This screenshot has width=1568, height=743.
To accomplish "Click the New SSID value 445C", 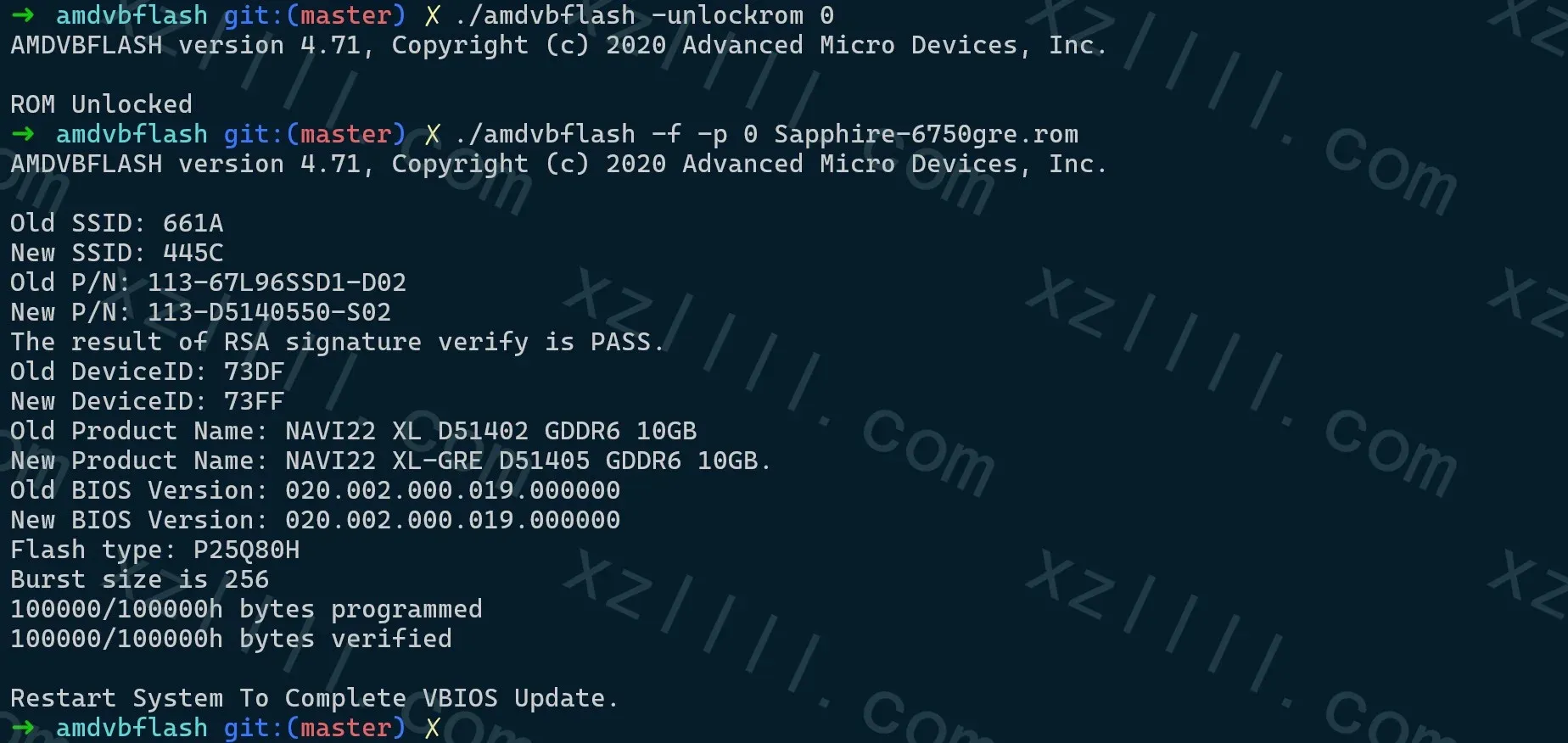I will coord(193,253).
